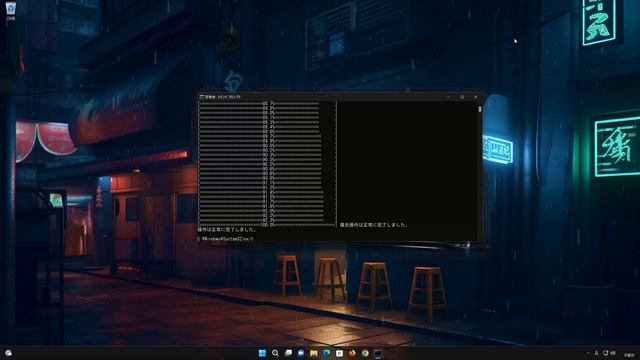The width and height of the screenshot is (640, 360).
Task: Click the System32 exit command prompt line
Action: click(x=225, y=239)
